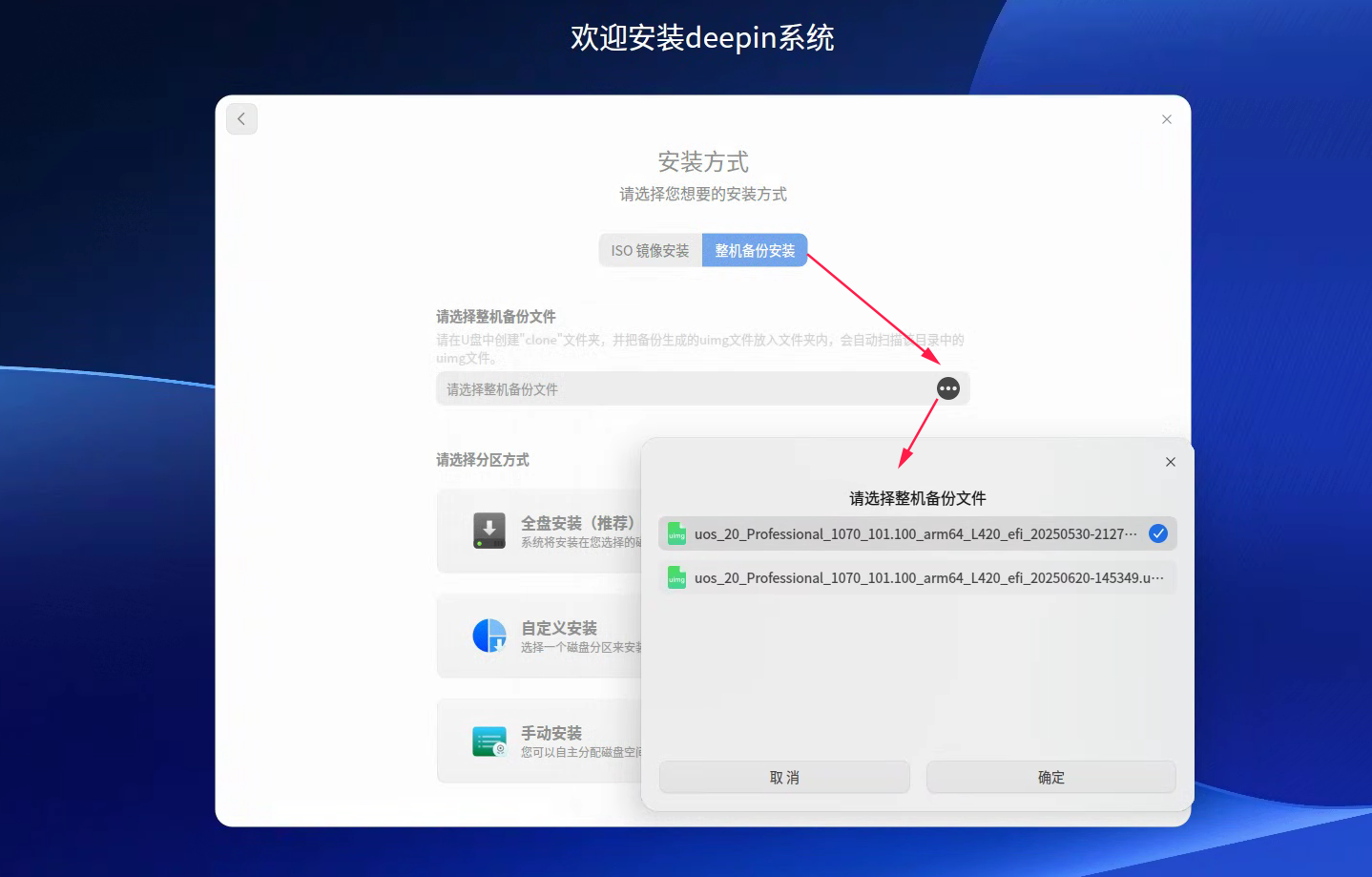Close the installer main window
The image size is (1372, 877).
click(x=1166, y=119)
